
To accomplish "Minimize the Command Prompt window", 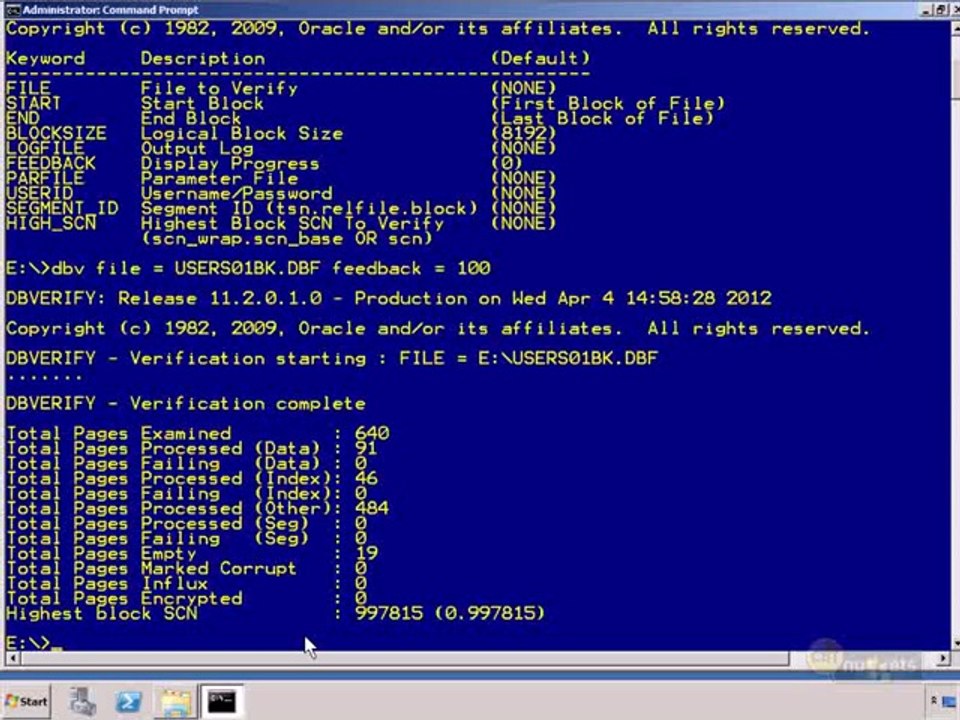I will click(x=927, y=9).
